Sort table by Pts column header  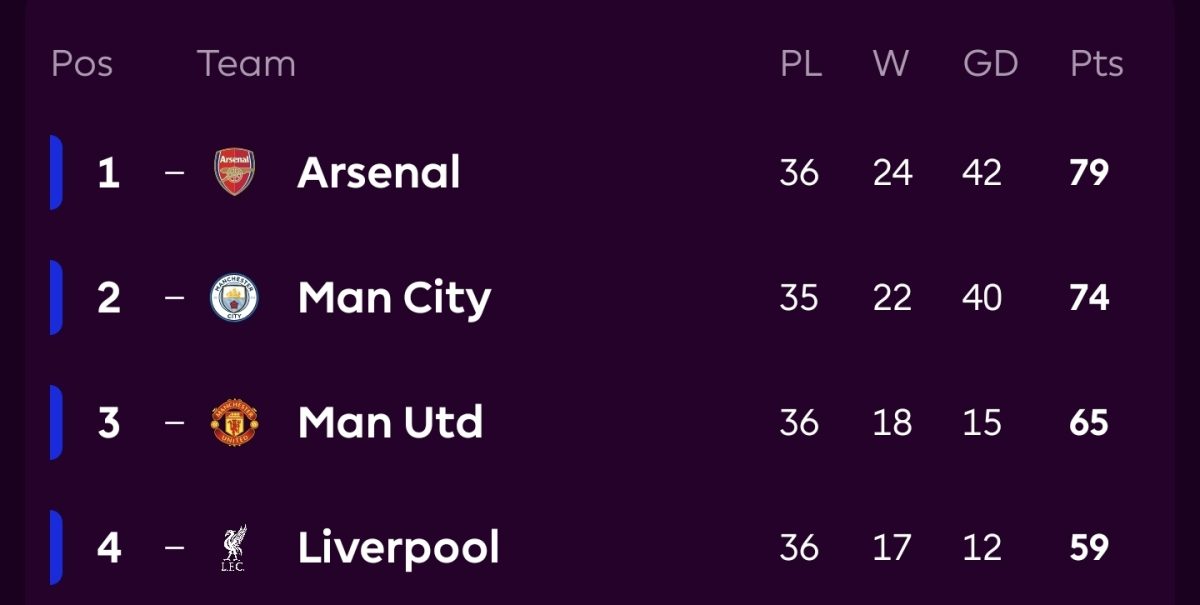click(1097, 64)
